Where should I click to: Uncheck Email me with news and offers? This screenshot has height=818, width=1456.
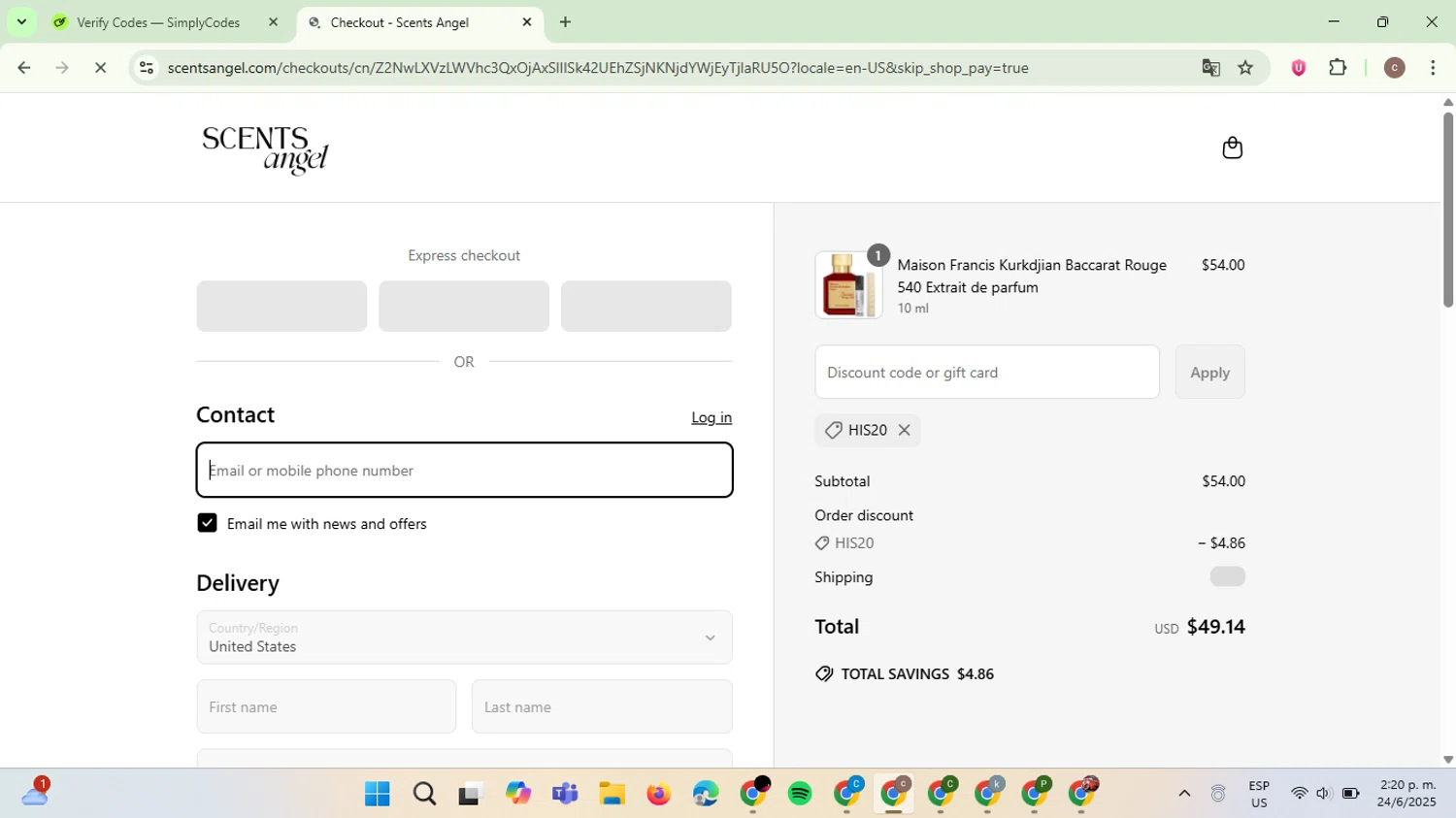tap(207, 523)
